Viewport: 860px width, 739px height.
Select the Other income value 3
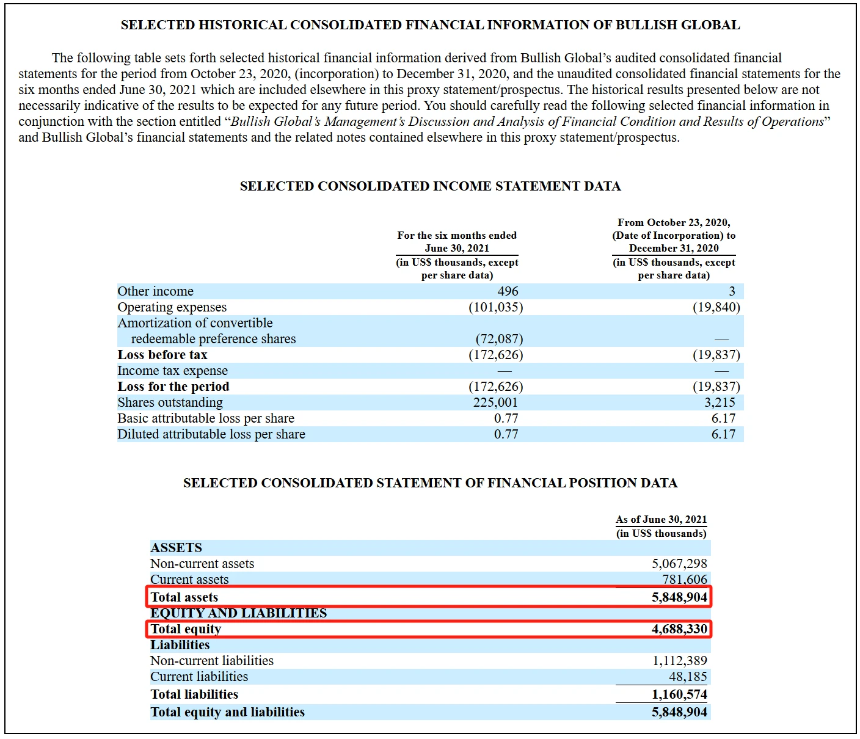(x=732, y=291)
